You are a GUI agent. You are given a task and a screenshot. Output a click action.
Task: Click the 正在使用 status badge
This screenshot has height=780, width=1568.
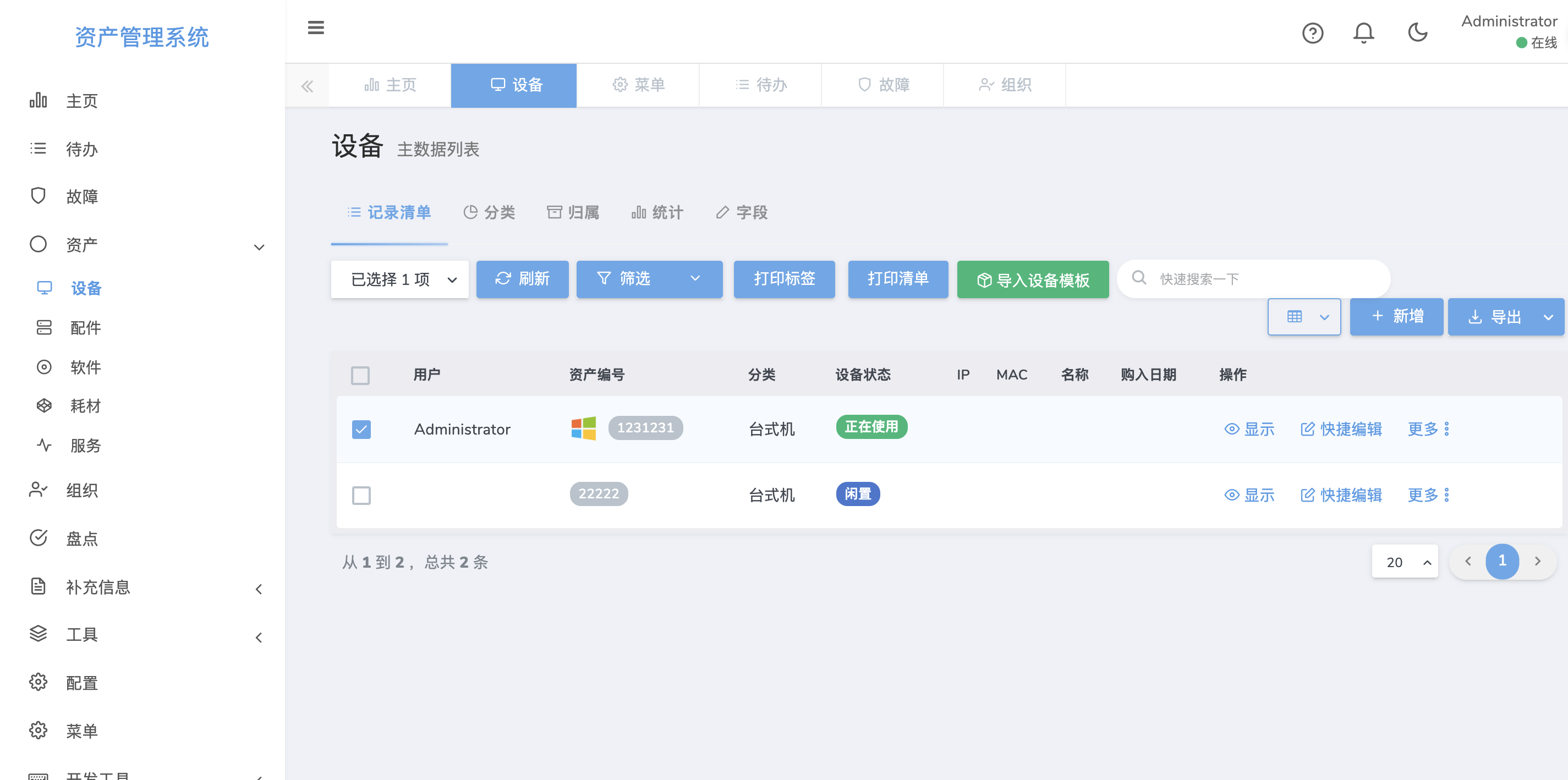coord(871,427)
